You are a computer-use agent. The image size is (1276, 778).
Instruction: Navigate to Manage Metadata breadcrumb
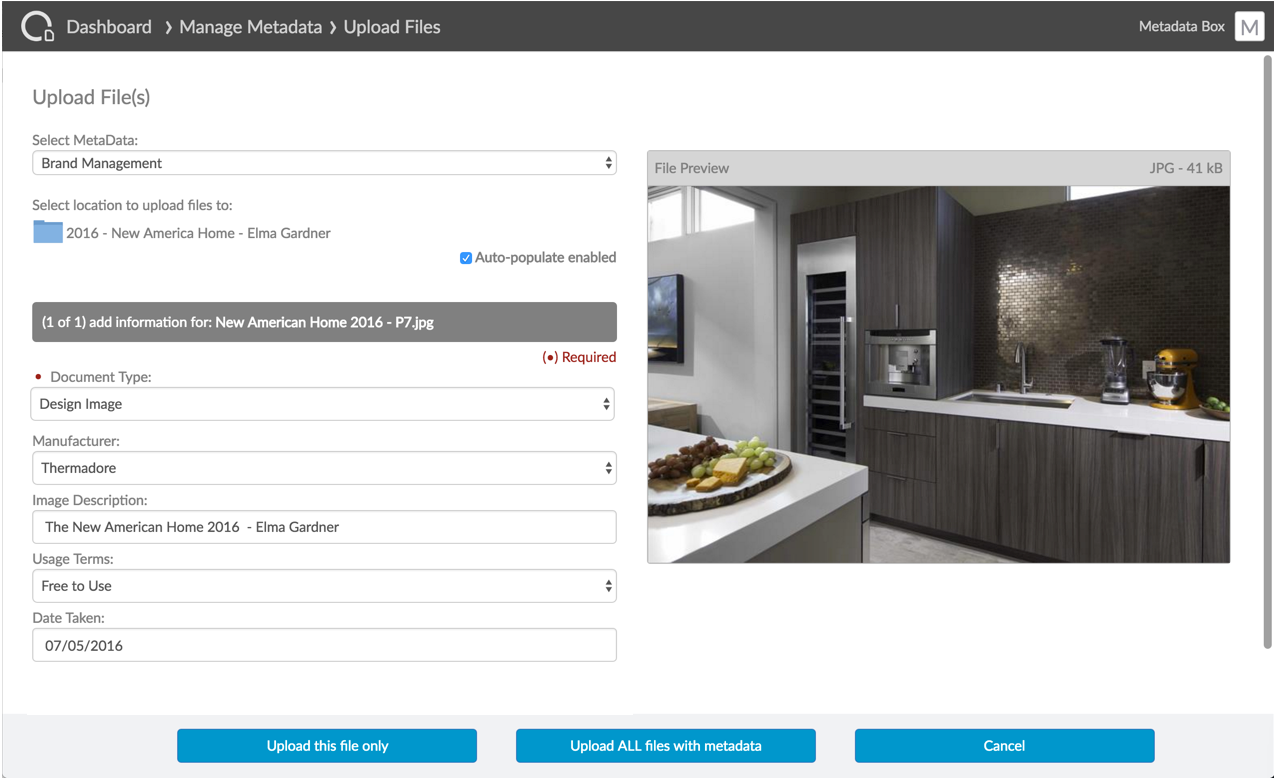coord(250,27)
